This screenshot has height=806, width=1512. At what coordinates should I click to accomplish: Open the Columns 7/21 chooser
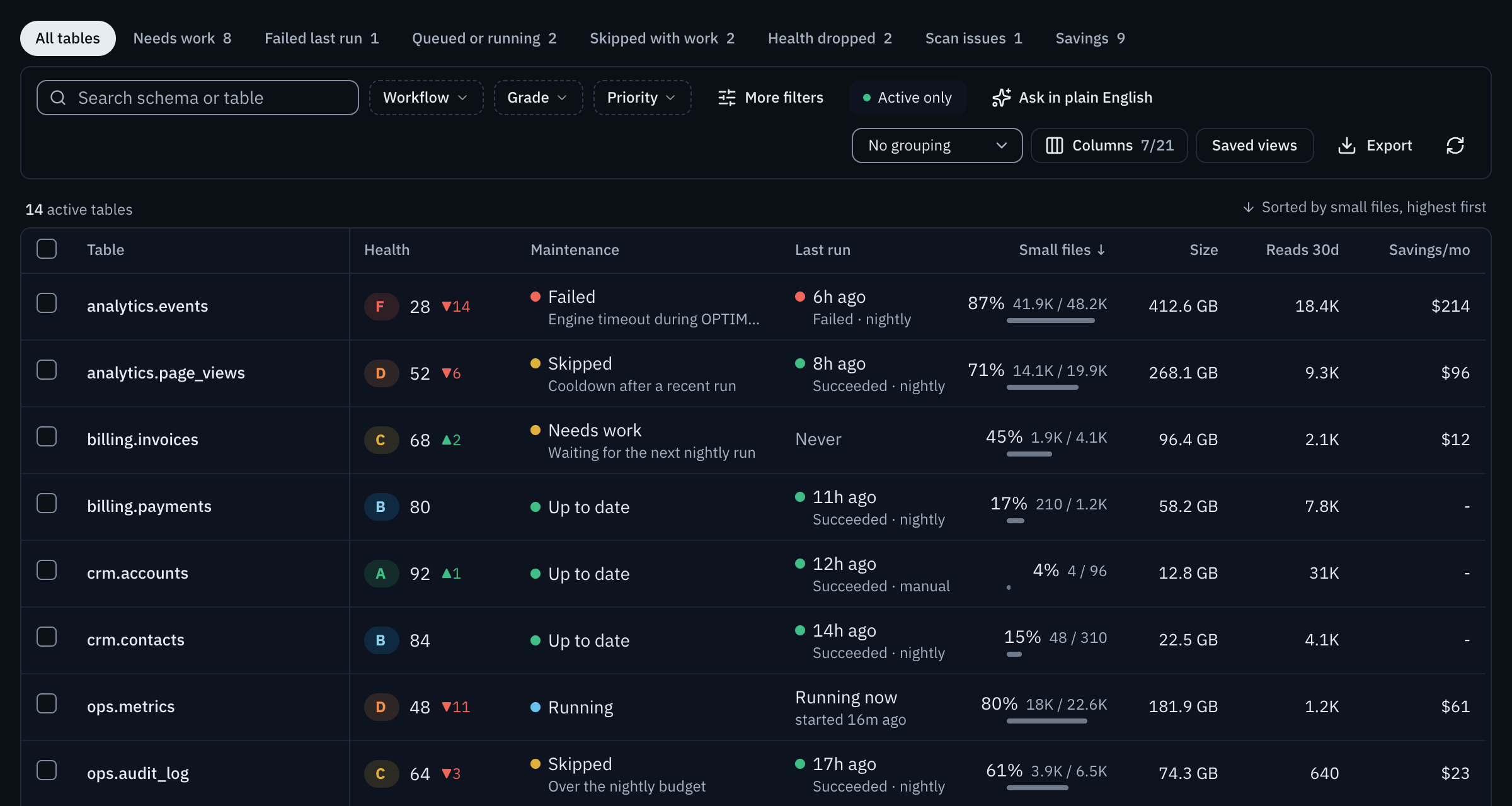tap(1109, 145)
